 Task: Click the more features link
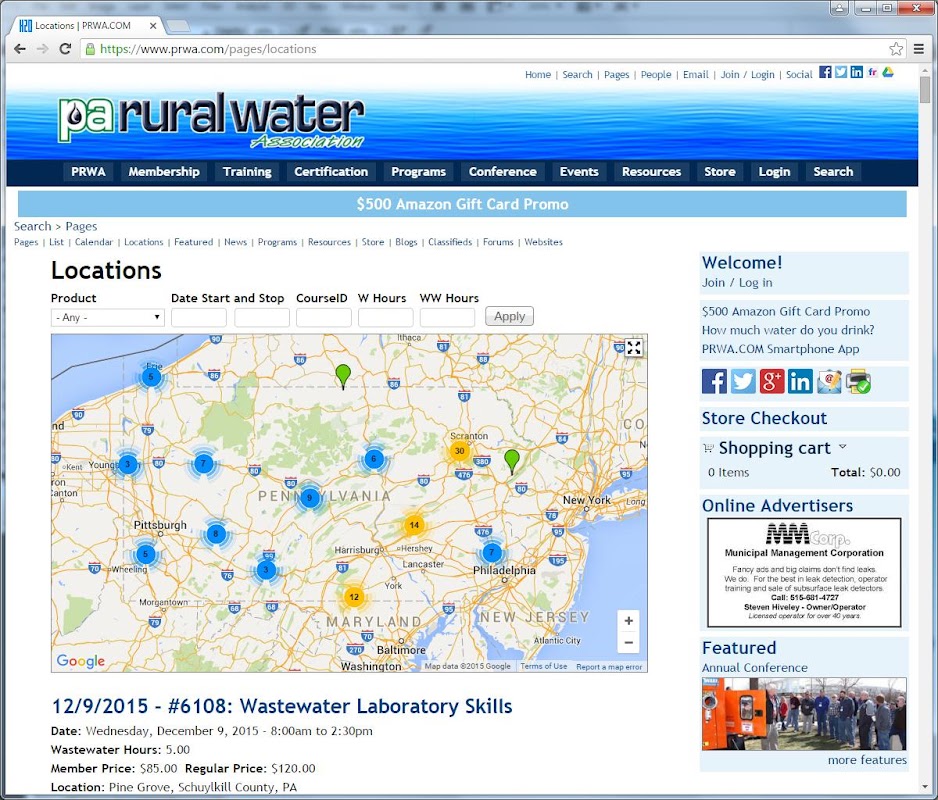[x=867, y=760]
